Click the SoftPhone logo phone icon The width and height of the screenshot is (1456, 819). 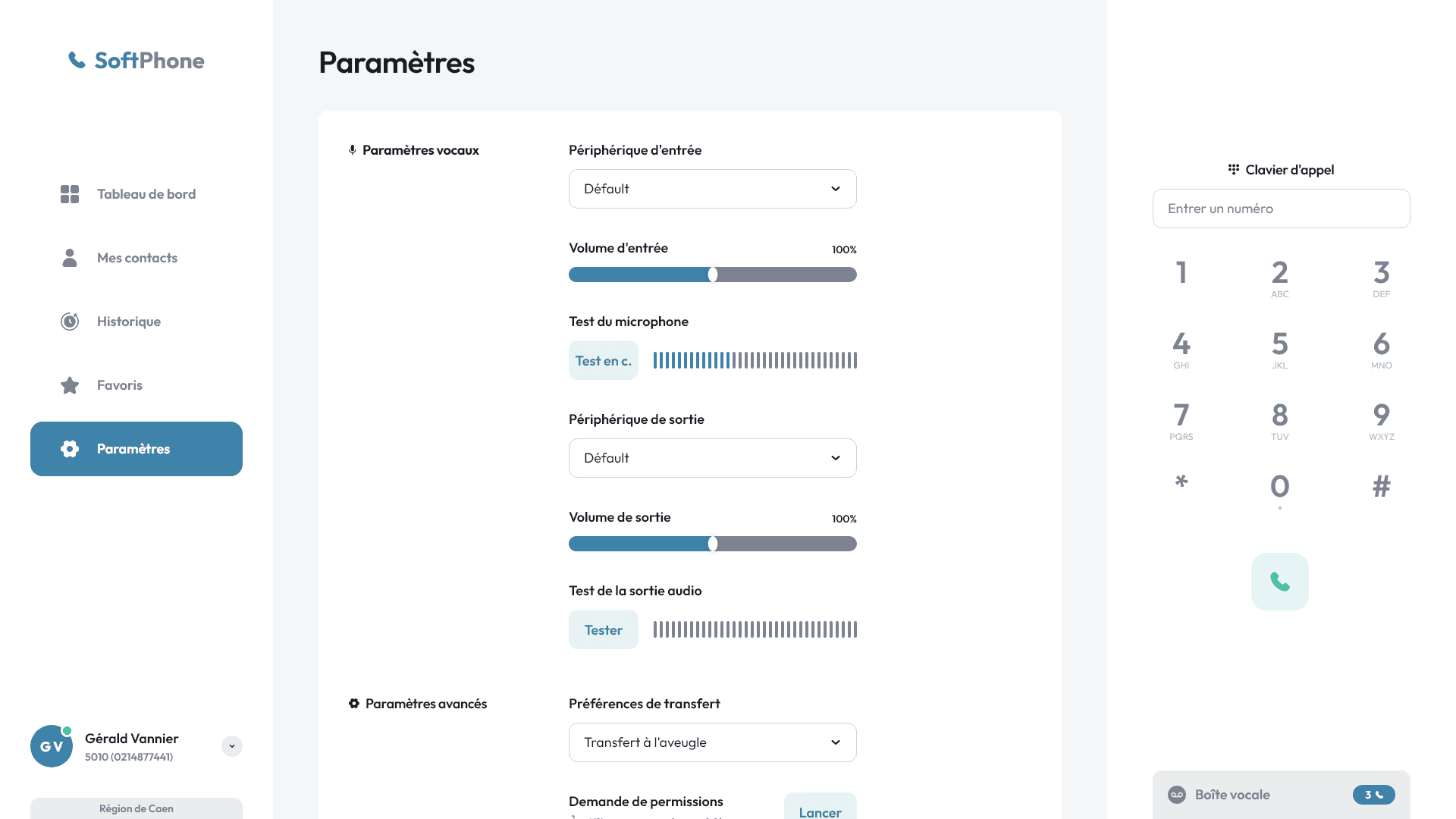point(77,60)
